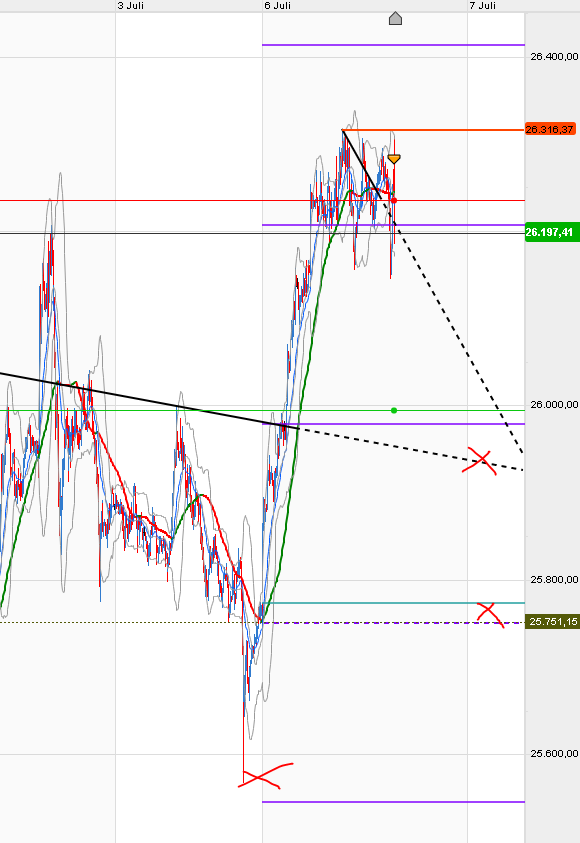
Task: Click the red dot on the red horizontal line
Action: pyautogui.click(x=394, y=201)
